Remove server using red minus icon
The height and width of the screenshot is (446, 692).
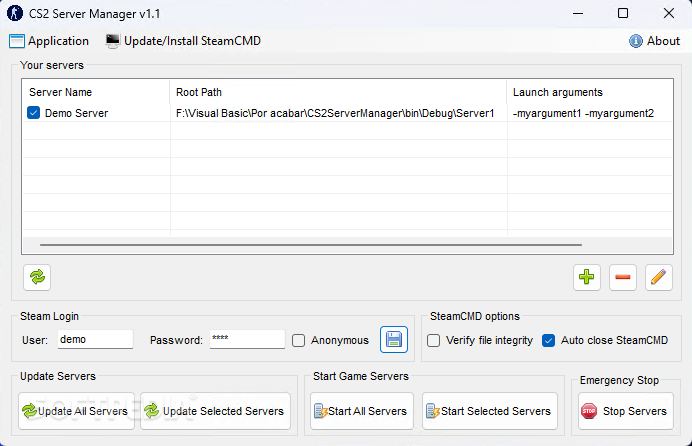(623, 277)
